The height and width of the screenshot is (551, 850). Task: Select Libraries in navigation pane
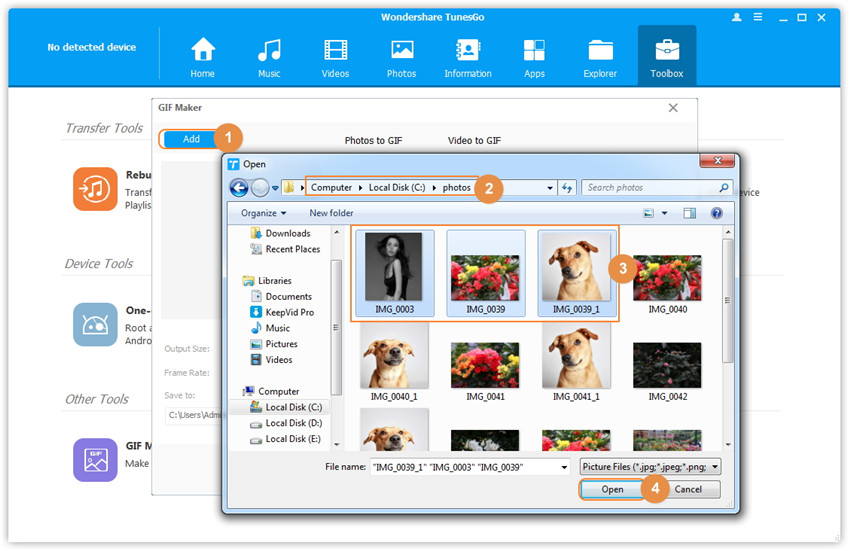(268, 280)
